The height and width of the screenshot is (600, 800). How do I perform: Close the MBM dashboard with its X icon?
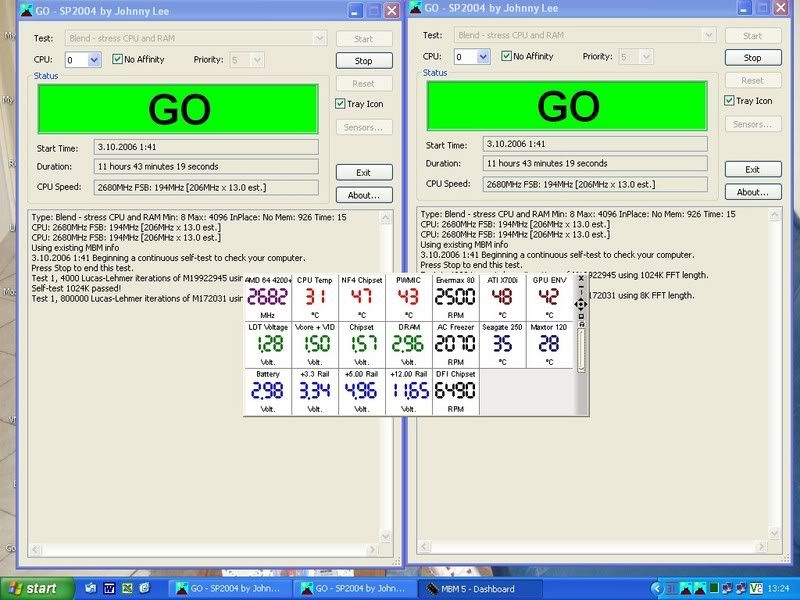(x=581, y=279)
